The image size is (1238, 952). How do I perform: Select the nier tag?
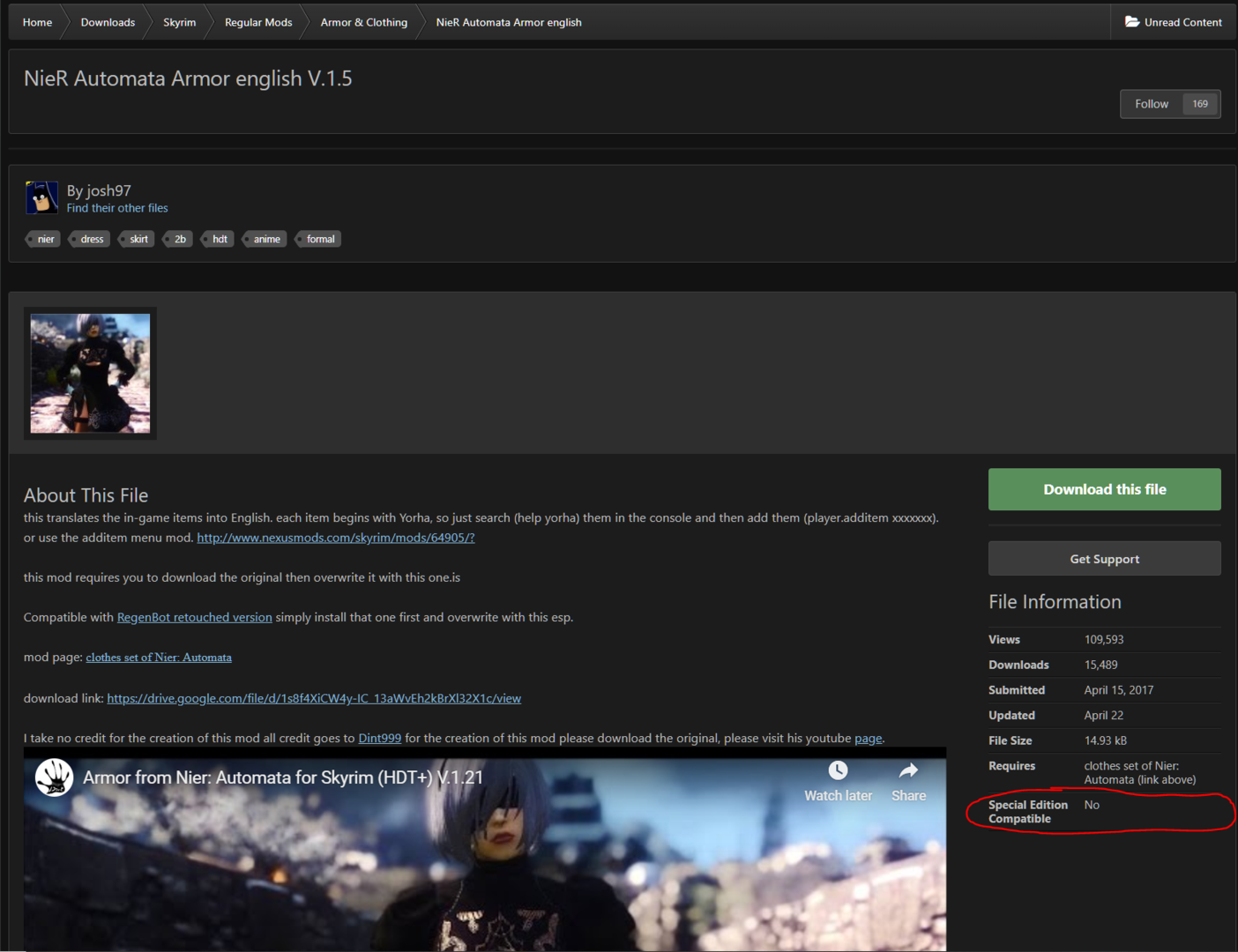click(44, 239)
